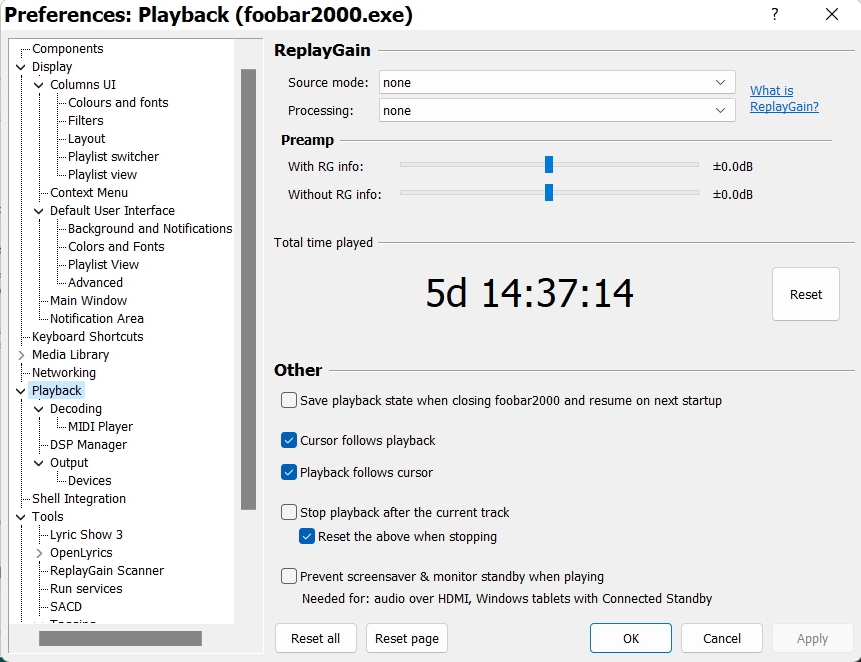Select the Filters page

[86, 120]
